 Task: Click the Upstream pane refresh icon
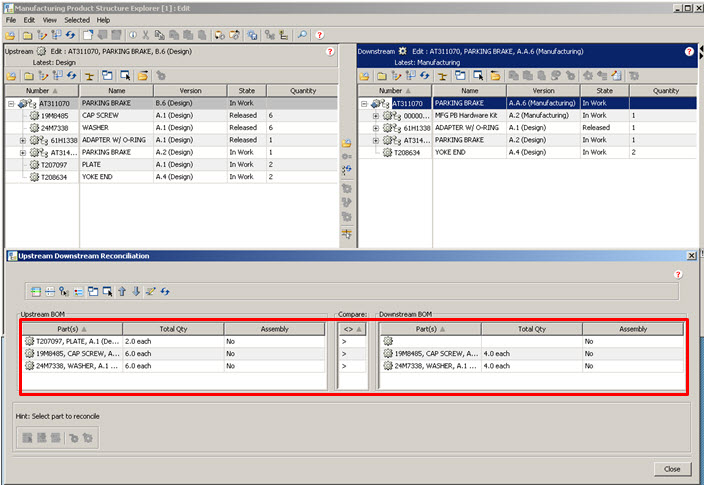pos(71,76)
